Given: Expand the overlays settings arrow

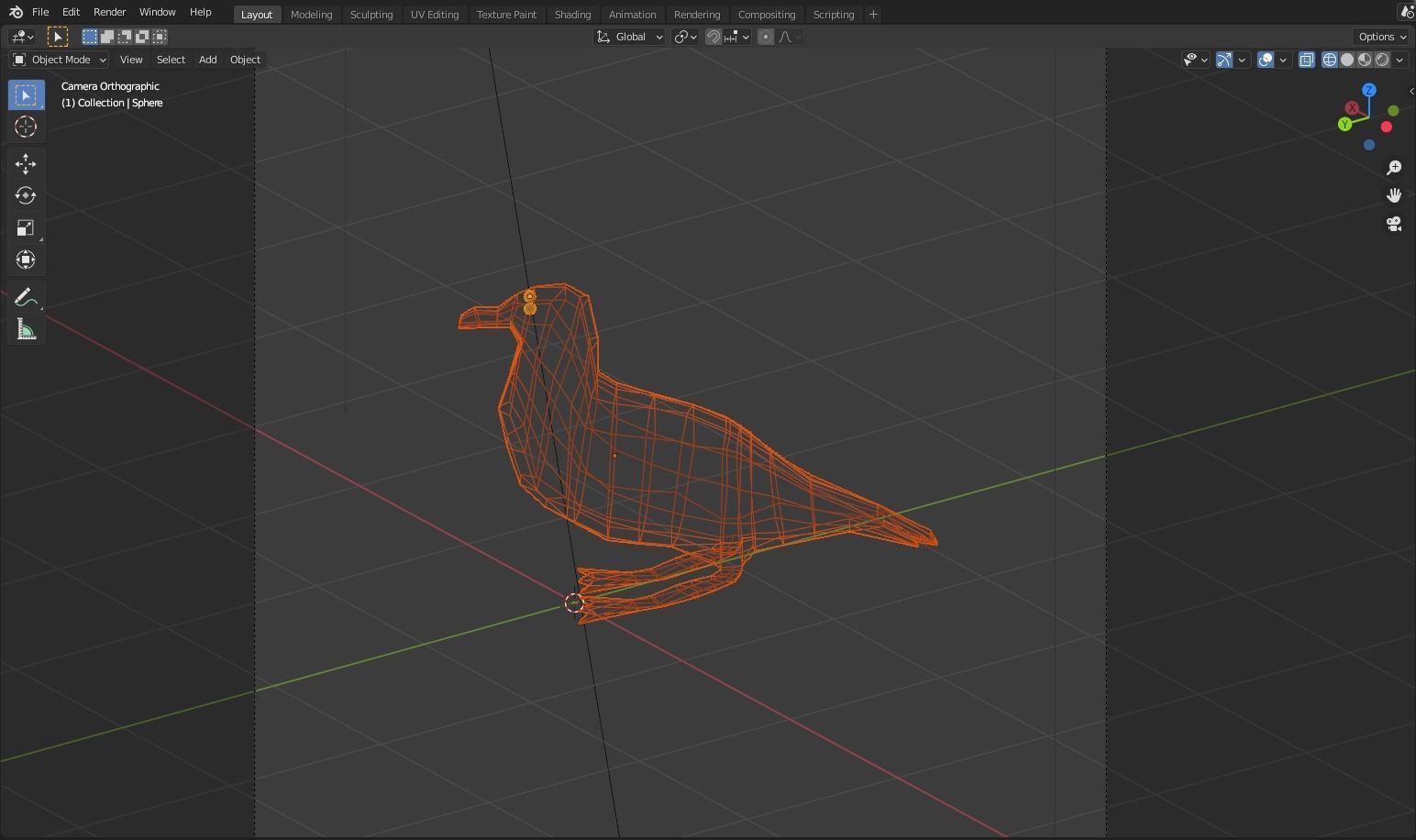Looking at the screenshot, I should pos(1283,60).
